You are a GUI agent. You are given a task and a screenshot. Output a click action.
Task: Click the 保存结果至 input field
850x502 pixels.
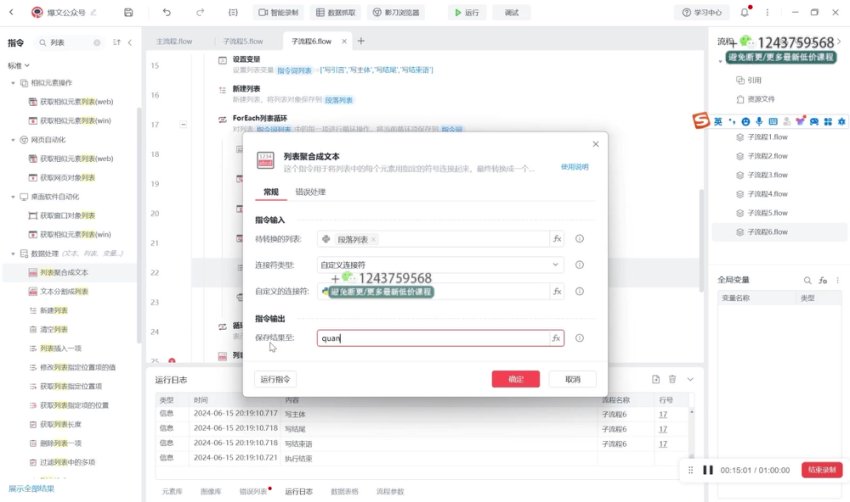[430, 339]
